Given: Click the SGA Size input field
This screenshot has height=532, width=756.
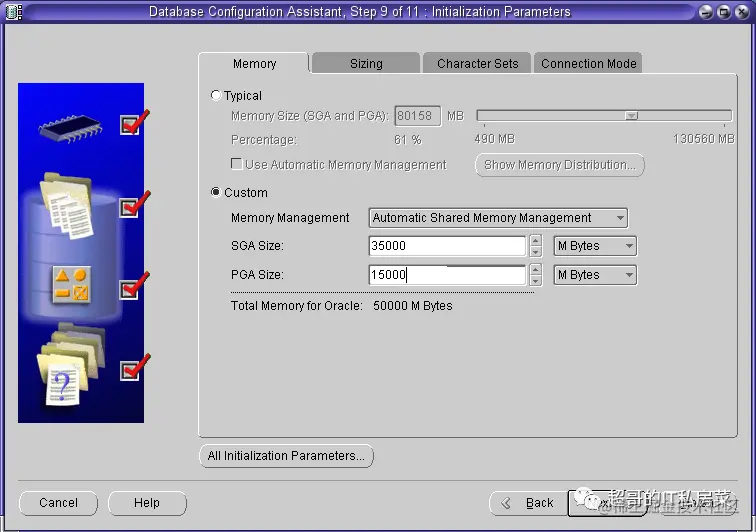Looking at the screenshot, I should (447, 246).
